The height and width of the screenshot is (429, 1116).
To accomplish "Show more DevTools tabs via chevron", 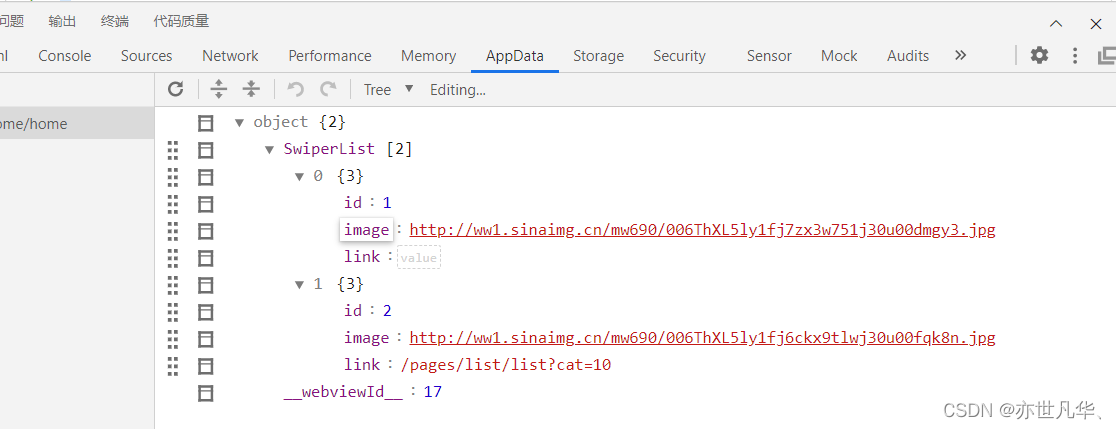I will pyautogui.click(x=961, y=55).
